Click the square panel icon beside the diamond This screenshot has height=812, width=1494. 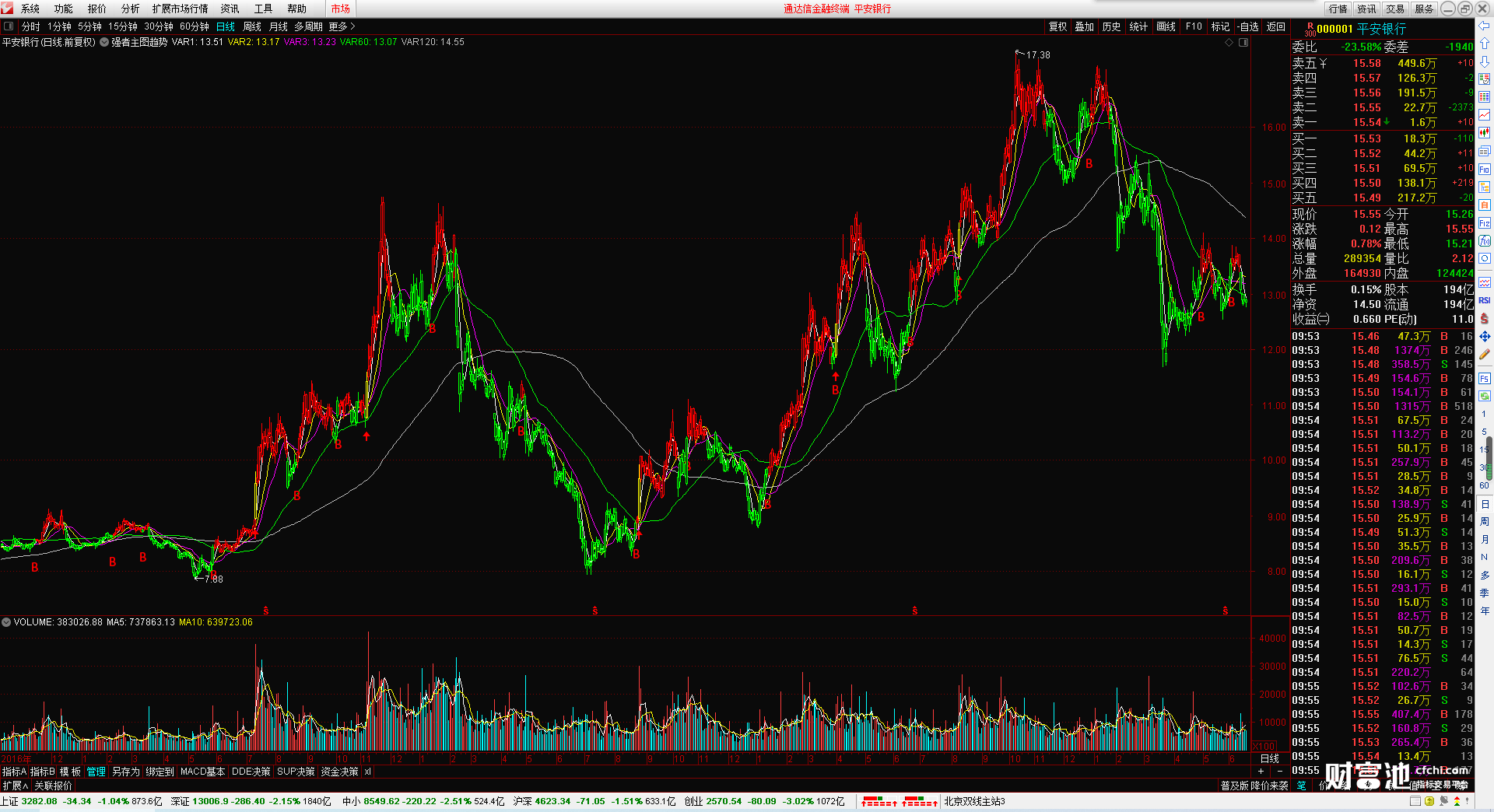point(1243,42)
